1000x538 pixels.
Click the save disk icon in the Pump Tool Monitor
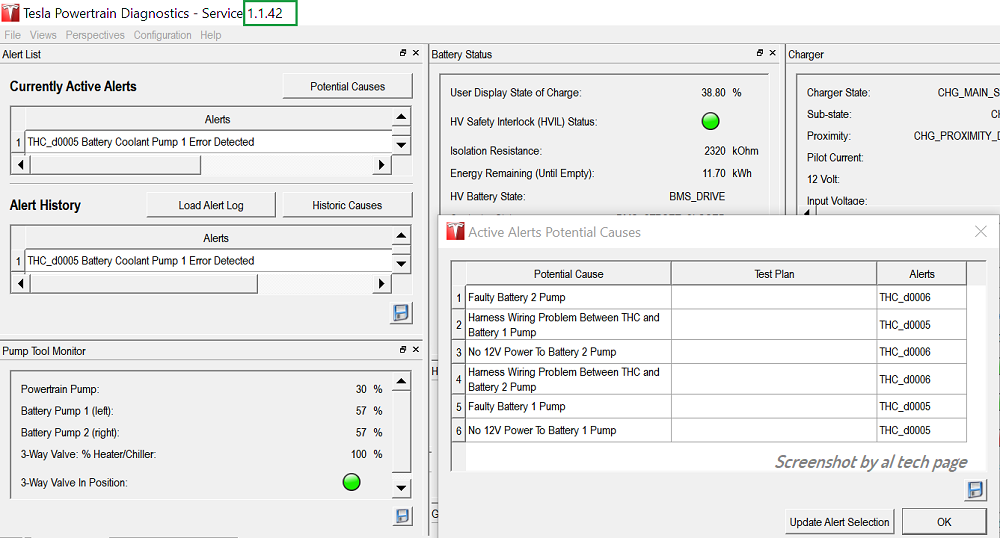click(x=402, y=516)
